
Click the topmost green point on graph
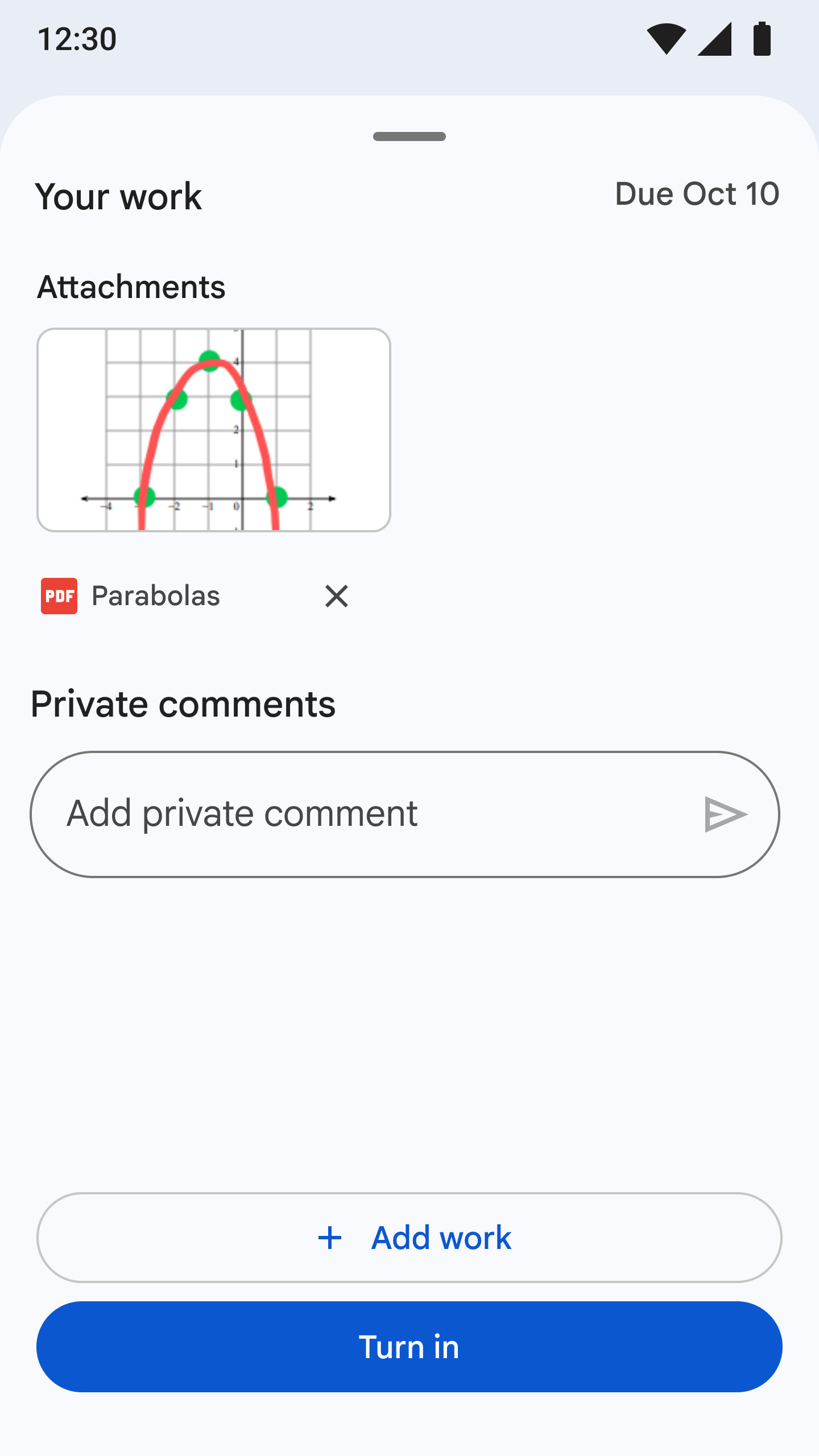[x=210, y=360]
